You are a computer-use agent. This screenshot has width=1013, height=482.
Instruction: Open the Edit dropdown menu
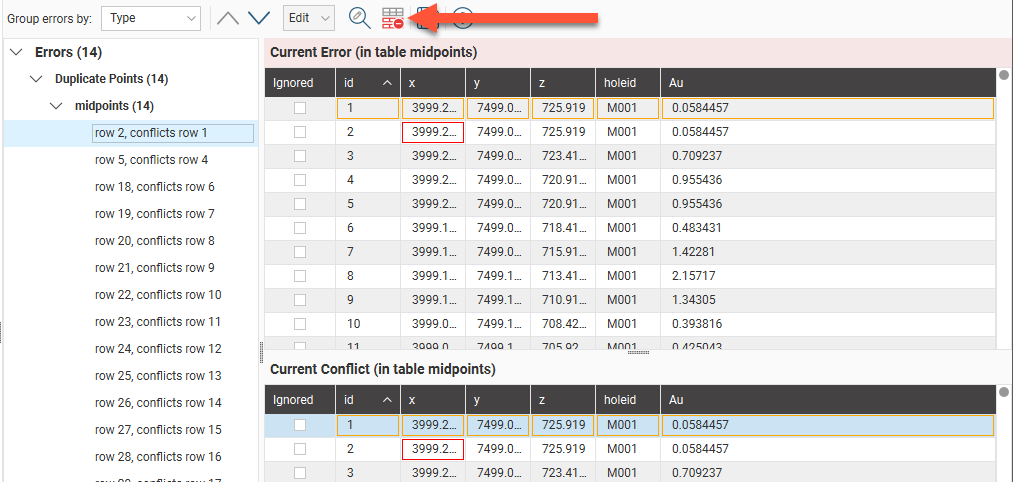coord(309,18)
